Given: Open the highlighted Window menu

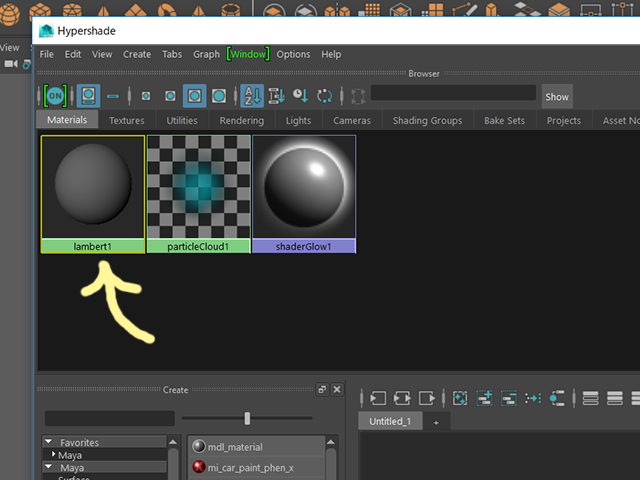Looking at the screenshot, I should tap(248, 54).
